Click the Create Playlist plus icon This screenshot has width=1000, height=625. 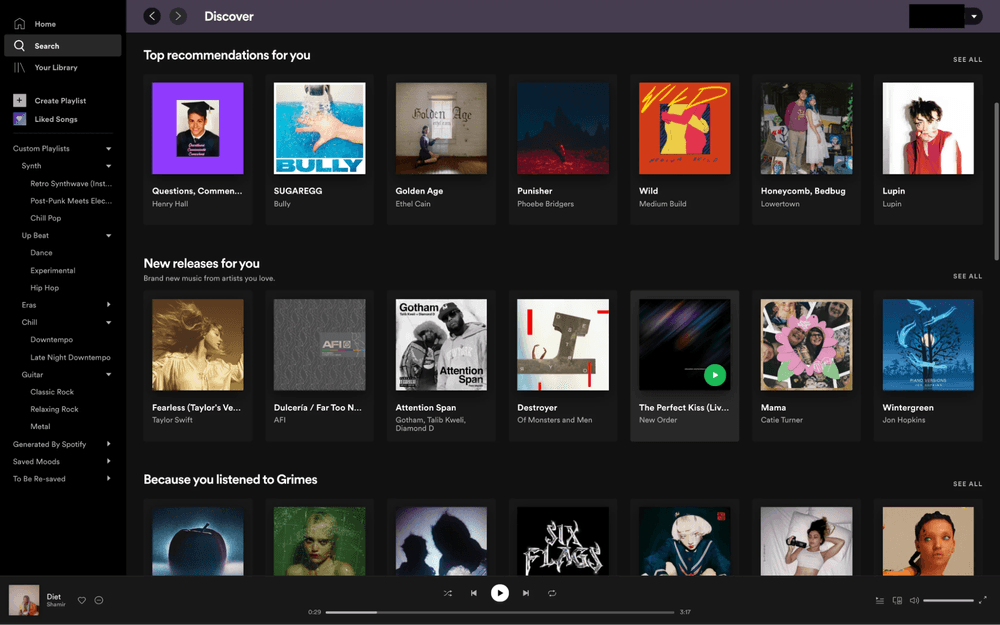(19, 101)
